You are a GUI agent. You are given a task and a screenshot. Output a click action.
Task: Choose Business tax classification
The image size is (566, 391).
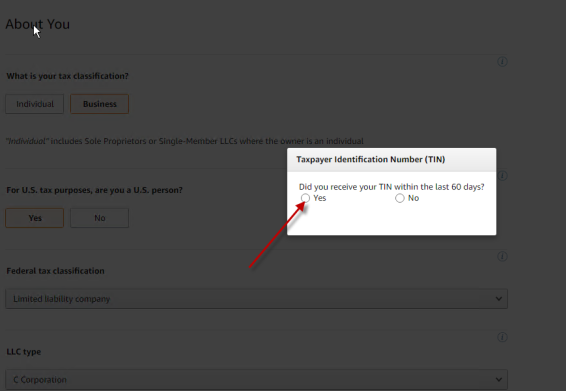coord(100,104)
